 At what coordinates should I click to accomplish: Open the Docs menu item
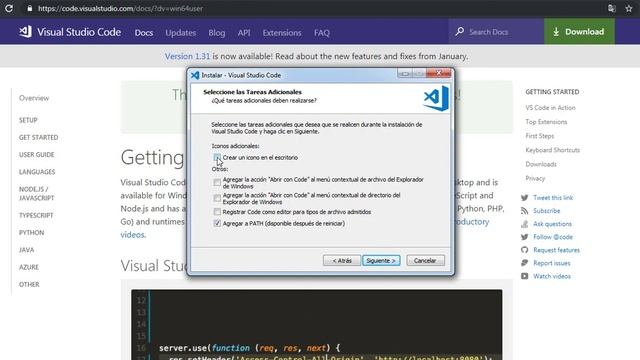[x=144, y=33]
